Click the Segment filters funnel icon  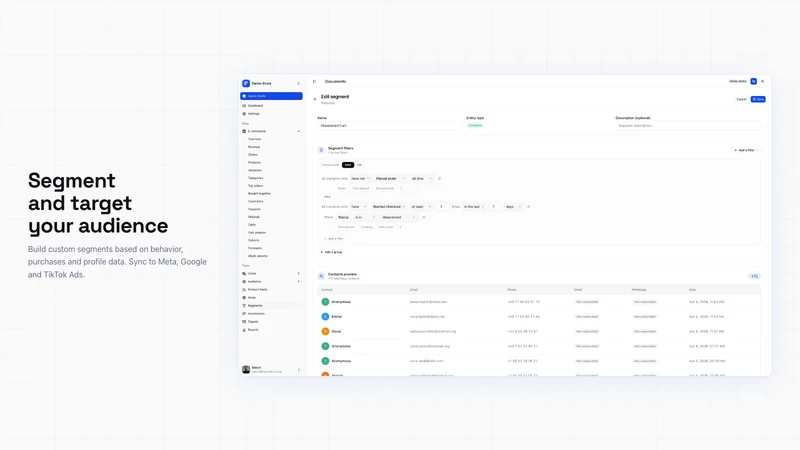pyautogui.click(x=321, y=150)
